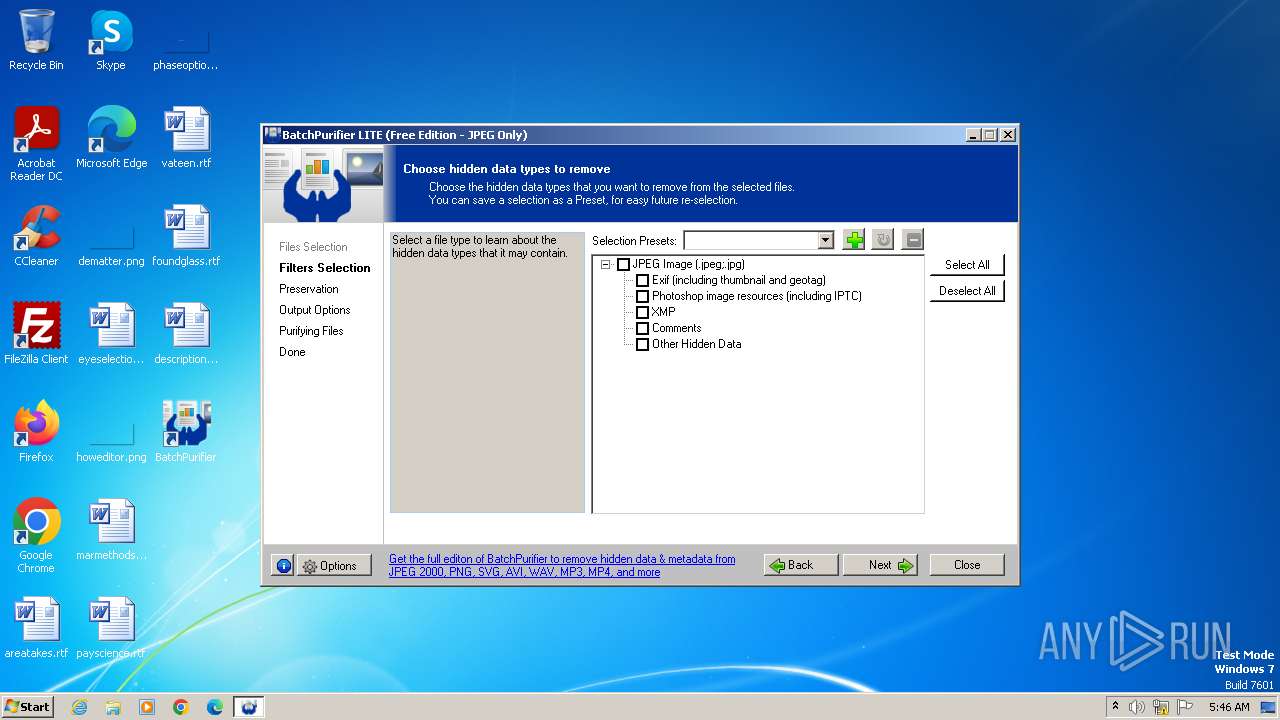Viewport: 1280px width, 720px height.
Task: Check the JPEG Image (.jpeg;.jpg) checkbox
Action: (x=624, y=265)
